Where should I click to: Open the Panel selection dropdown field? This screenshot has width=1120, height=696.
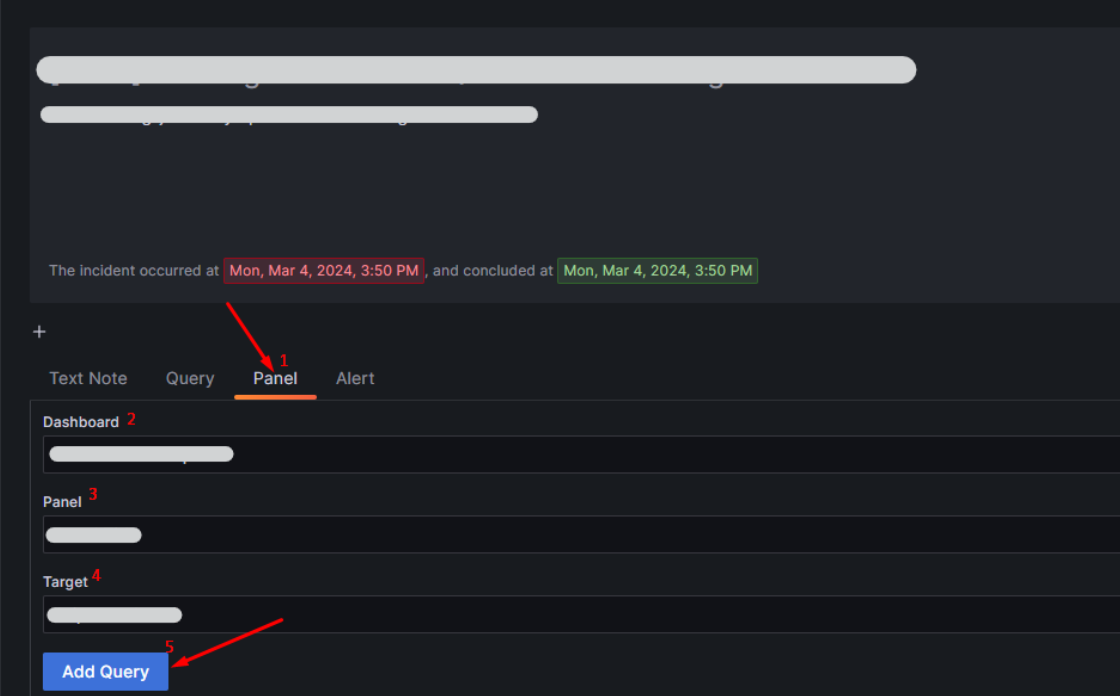[580, 534]
